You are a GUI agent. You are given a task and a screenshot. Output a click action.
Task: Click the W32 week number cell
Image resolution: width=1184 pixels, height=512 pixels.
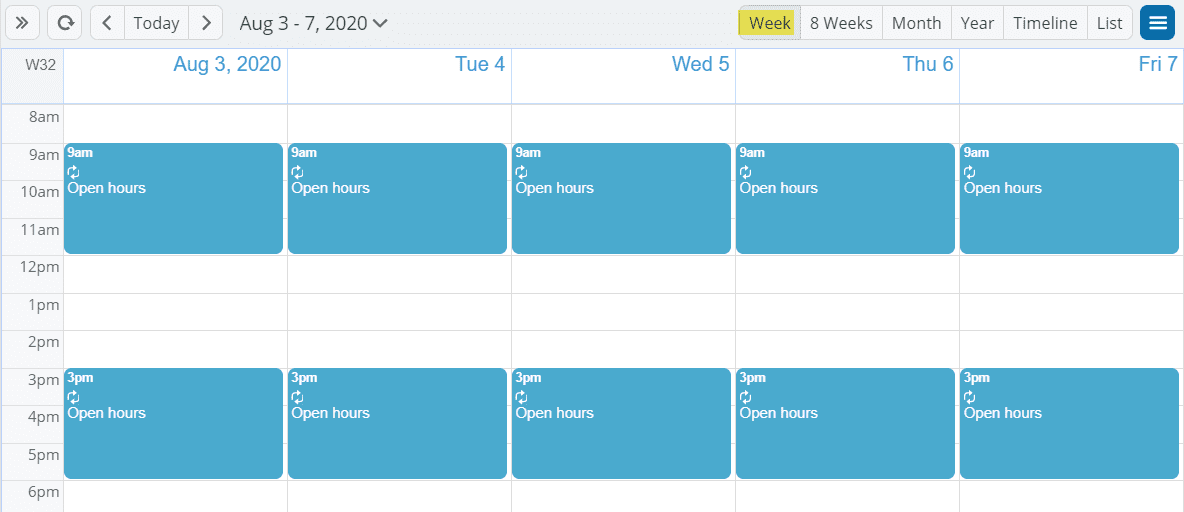pyautogui.click(x=40, y=65)
